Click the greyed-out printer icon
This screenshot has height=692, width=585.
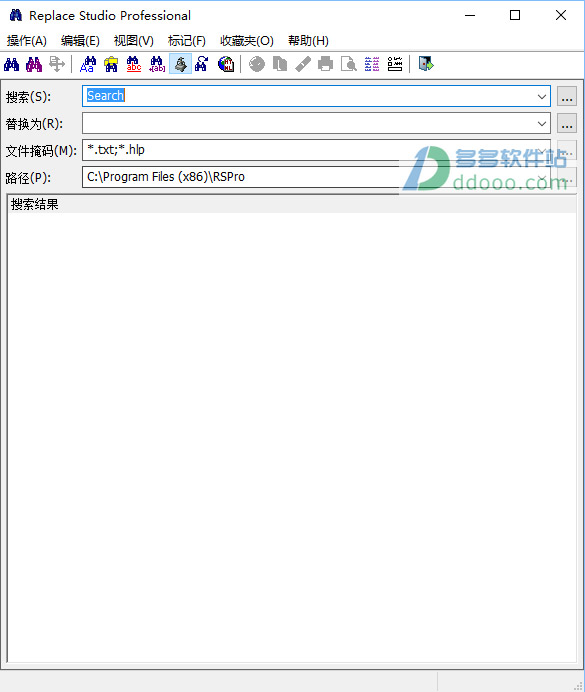(326, 64)
